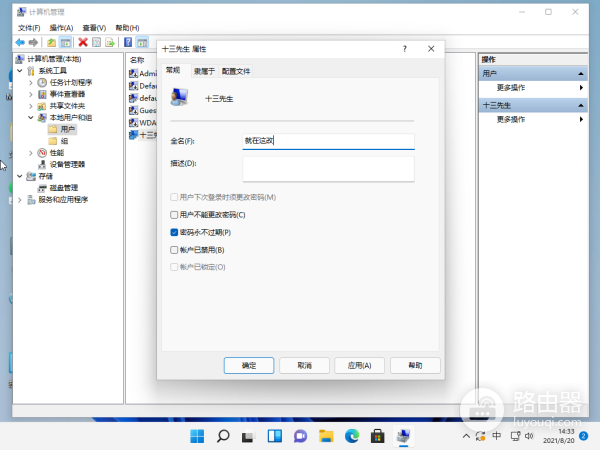Toggle the console tree pane icon

65,42
